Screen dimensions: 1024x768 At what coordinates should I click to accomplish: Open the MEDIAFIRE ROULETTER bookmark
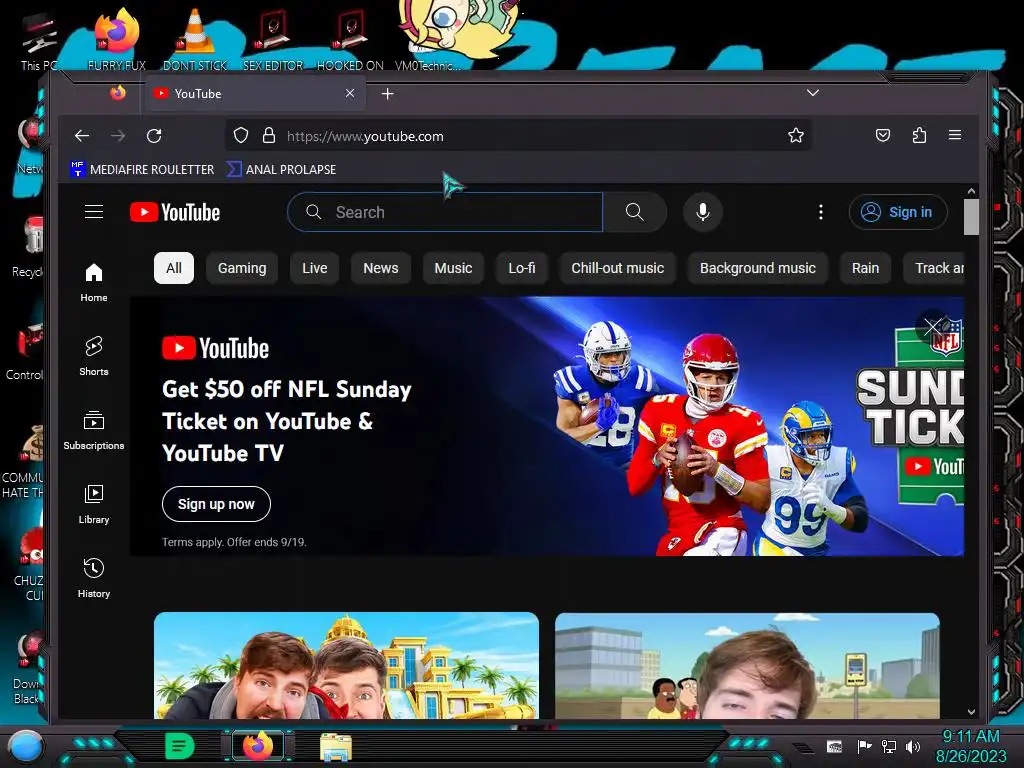click(x=142, y=169)
